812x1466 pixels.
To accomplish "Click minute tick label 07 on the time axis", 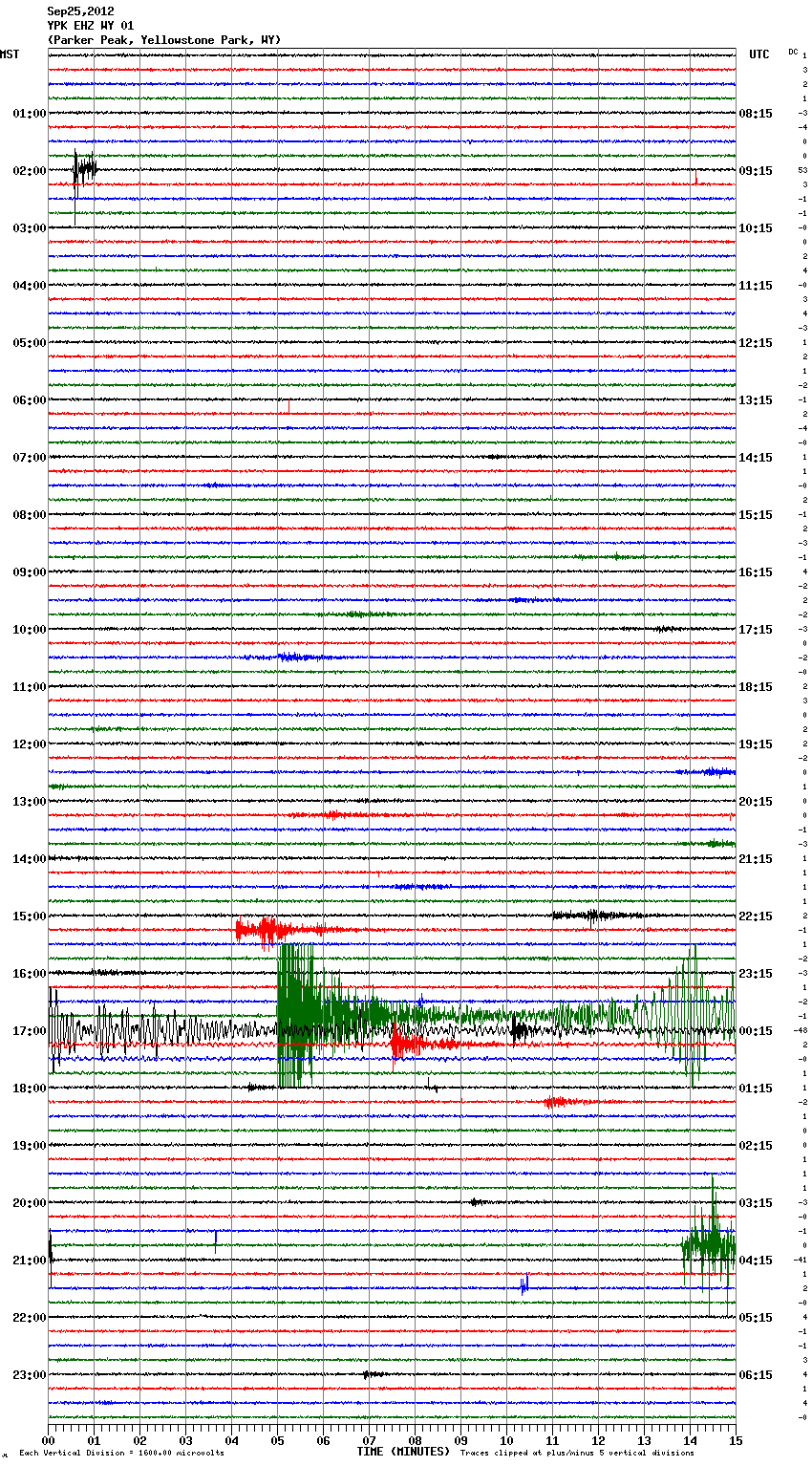I will pyautogui.click(x=369, y=1440).
